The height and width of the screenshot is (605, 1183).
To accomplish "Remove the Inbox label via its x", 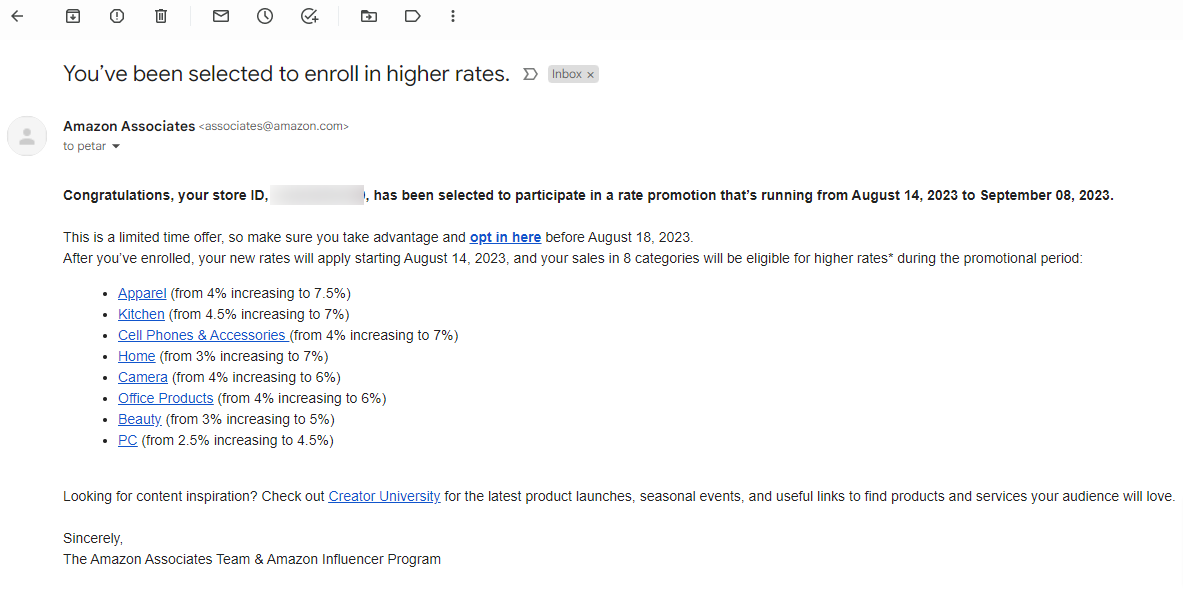I will [591, 75].
